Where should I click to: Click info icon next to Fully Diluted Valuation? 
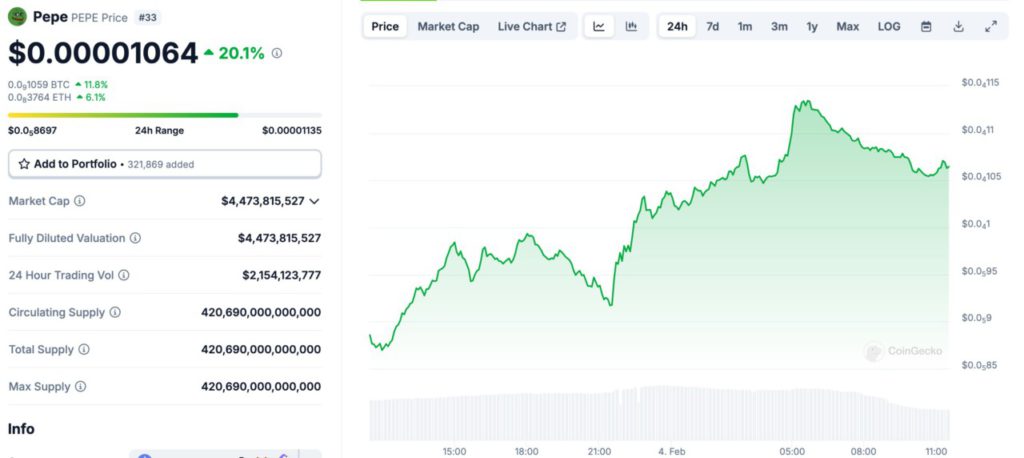coord(135,238)
